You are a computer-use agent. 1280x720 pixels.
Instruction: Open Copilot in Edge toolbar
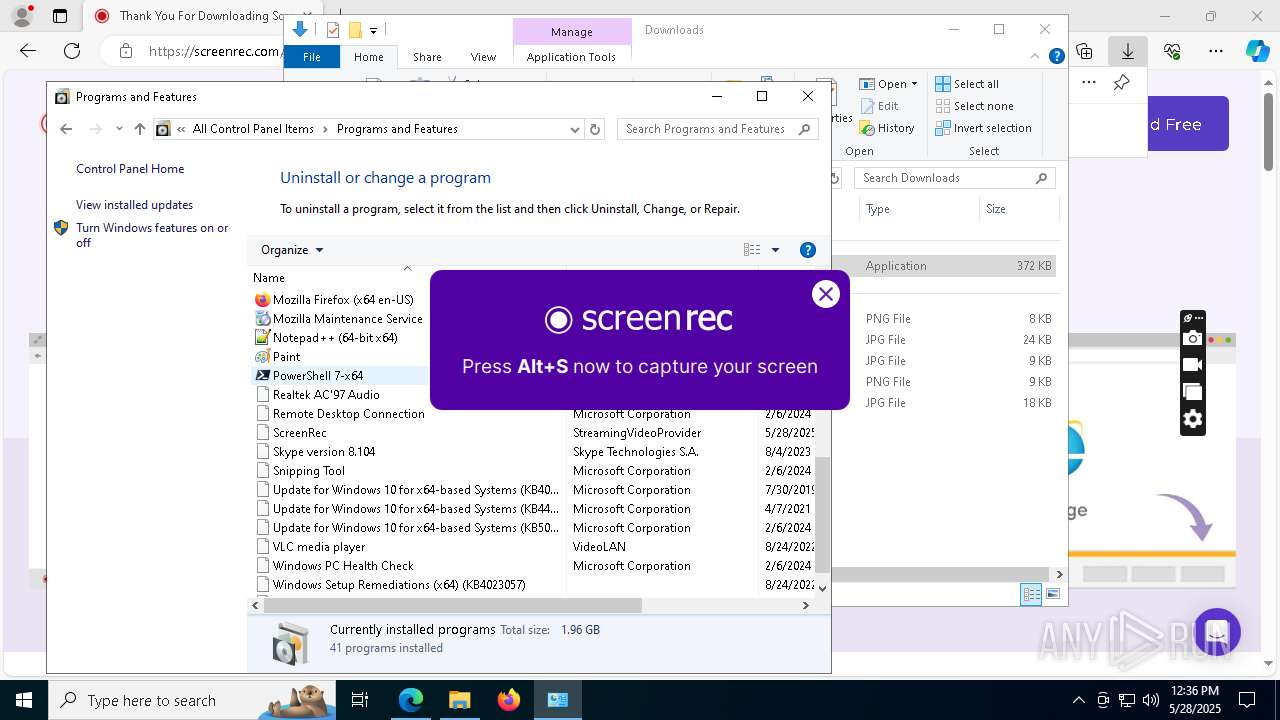click(1257, 51)
